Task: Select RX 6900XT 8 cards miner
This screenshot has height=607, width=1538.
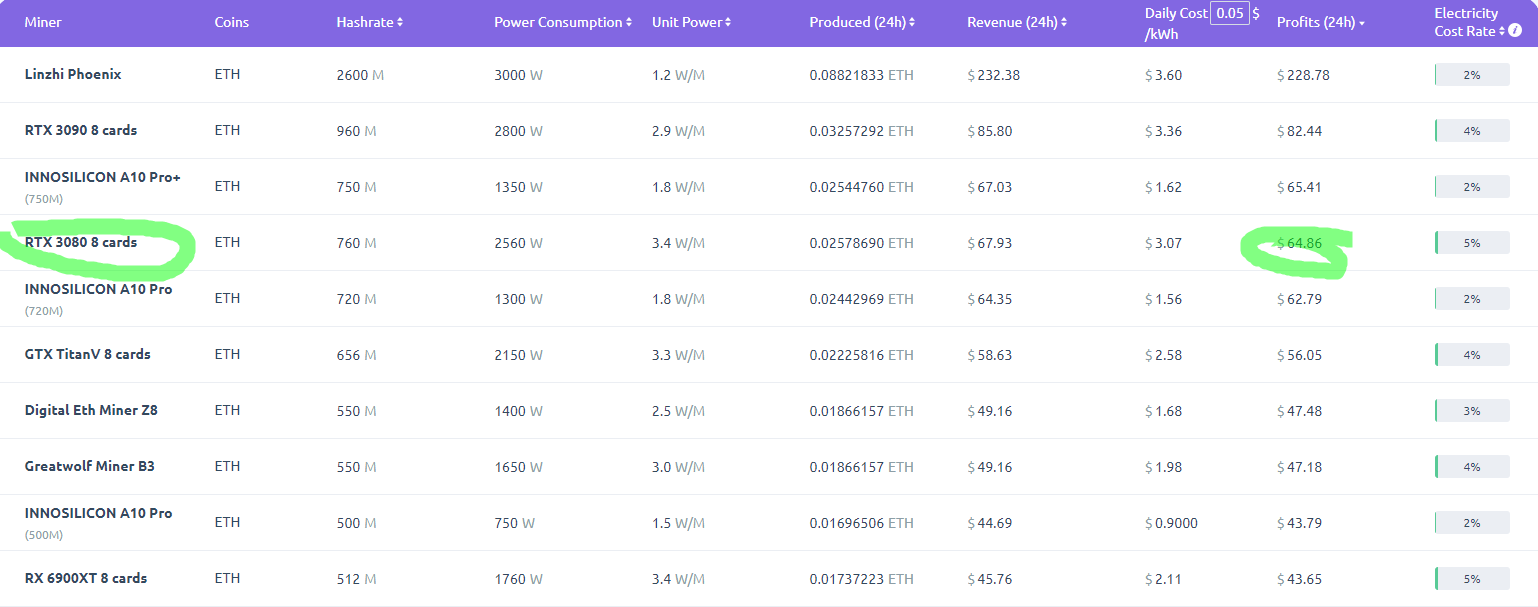Action: (86, 578)
